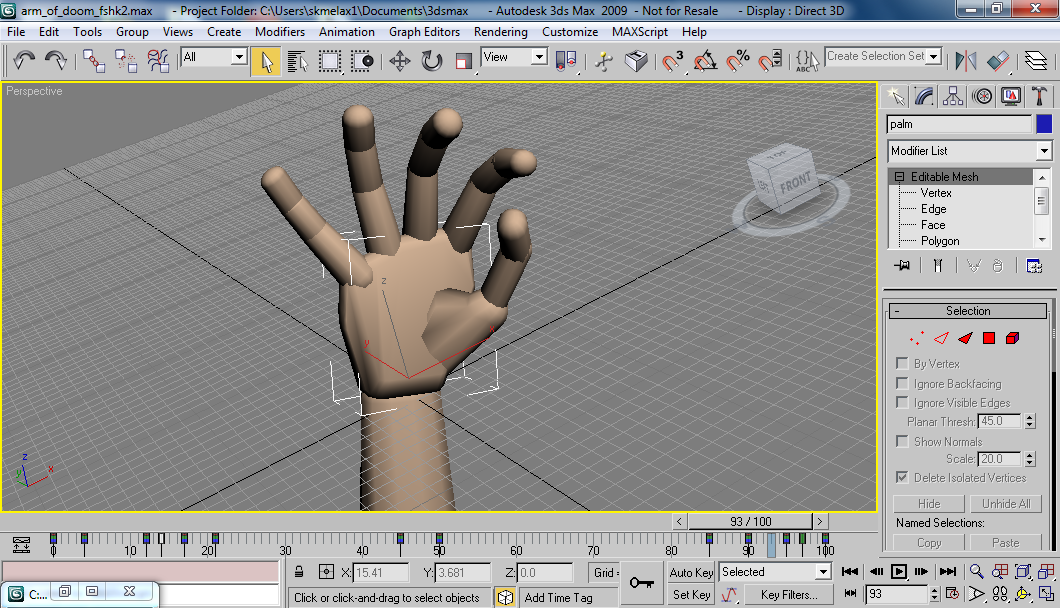Open the Graph Editors menu

pos(425,32)
